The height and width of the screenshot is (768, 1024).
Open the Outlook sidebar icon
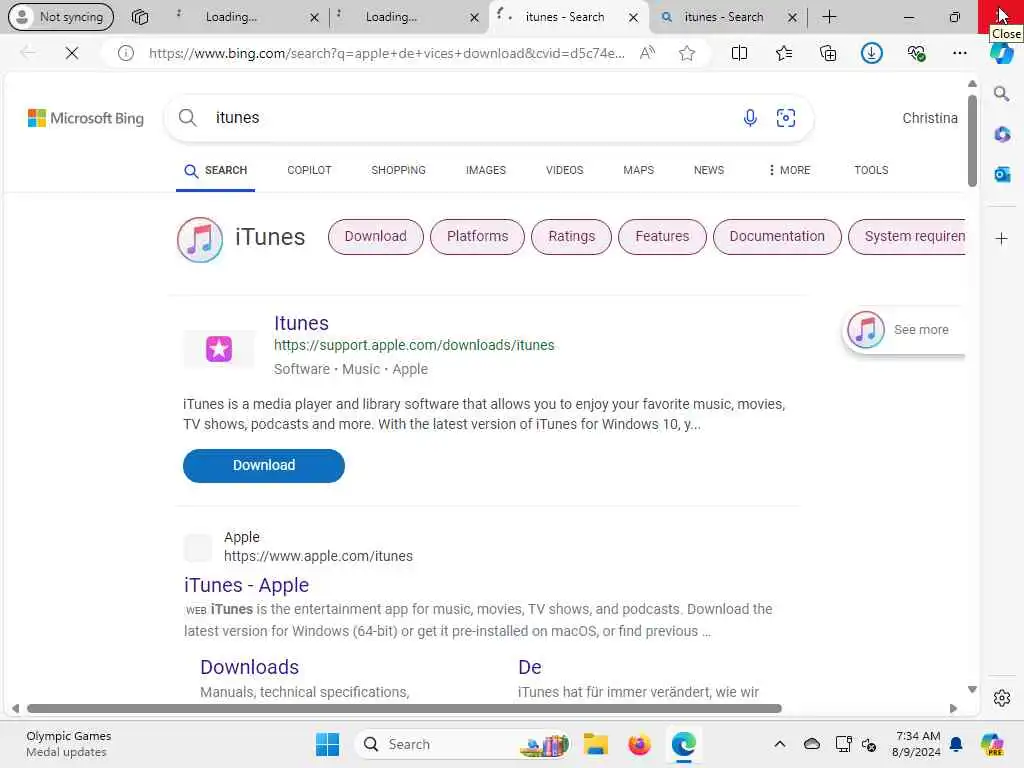point(1002,174)
